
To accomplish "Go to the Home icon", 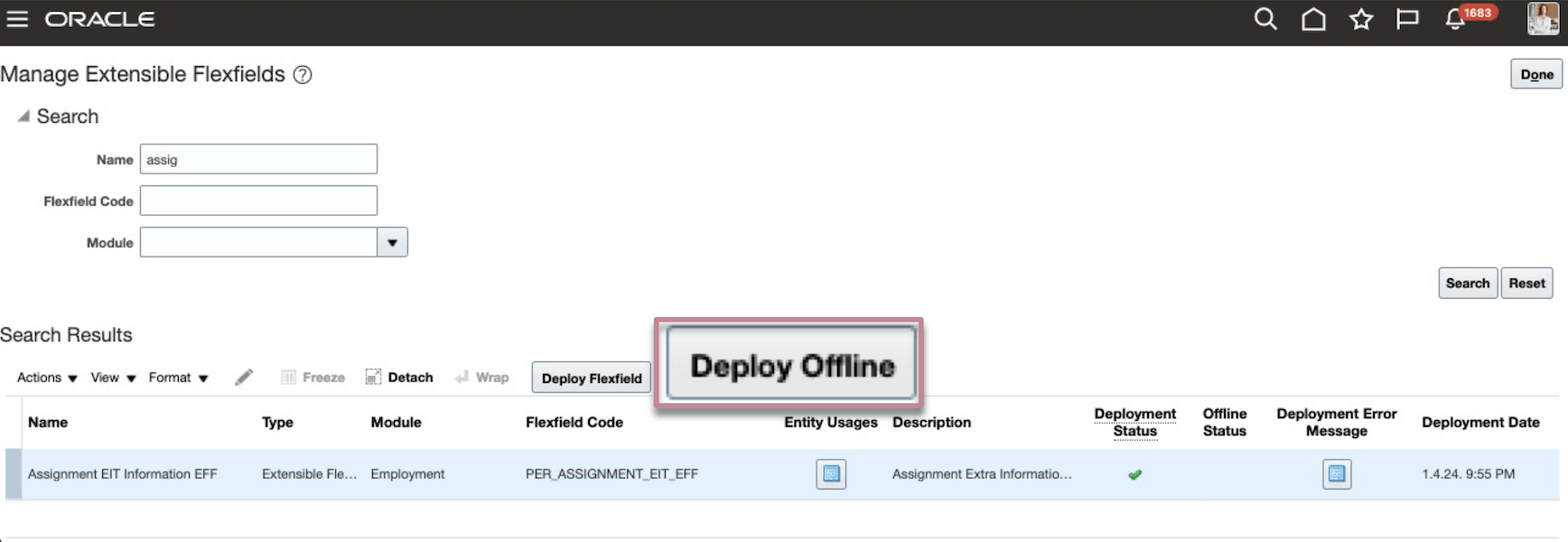I will tap(1313, 19).
